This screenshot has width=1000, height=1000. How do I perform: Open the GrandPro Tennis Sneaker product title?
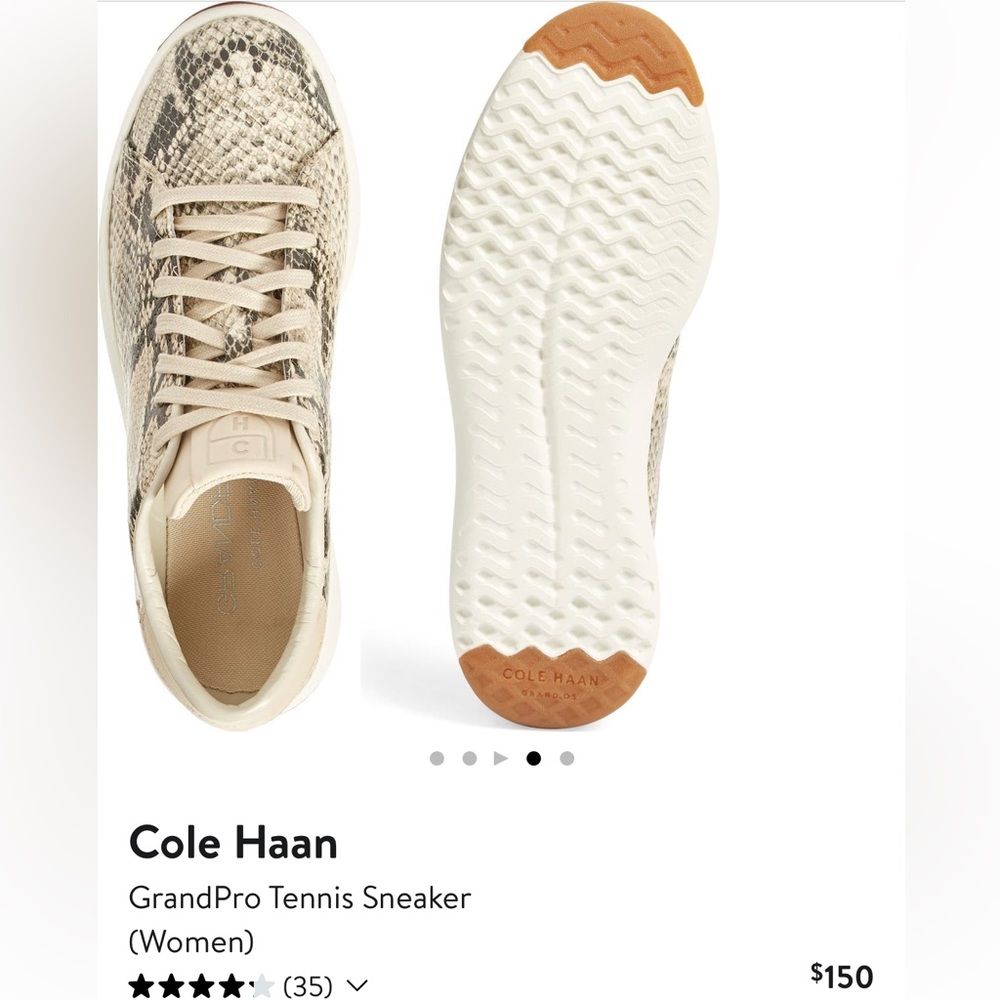click(x=300, y=898)
